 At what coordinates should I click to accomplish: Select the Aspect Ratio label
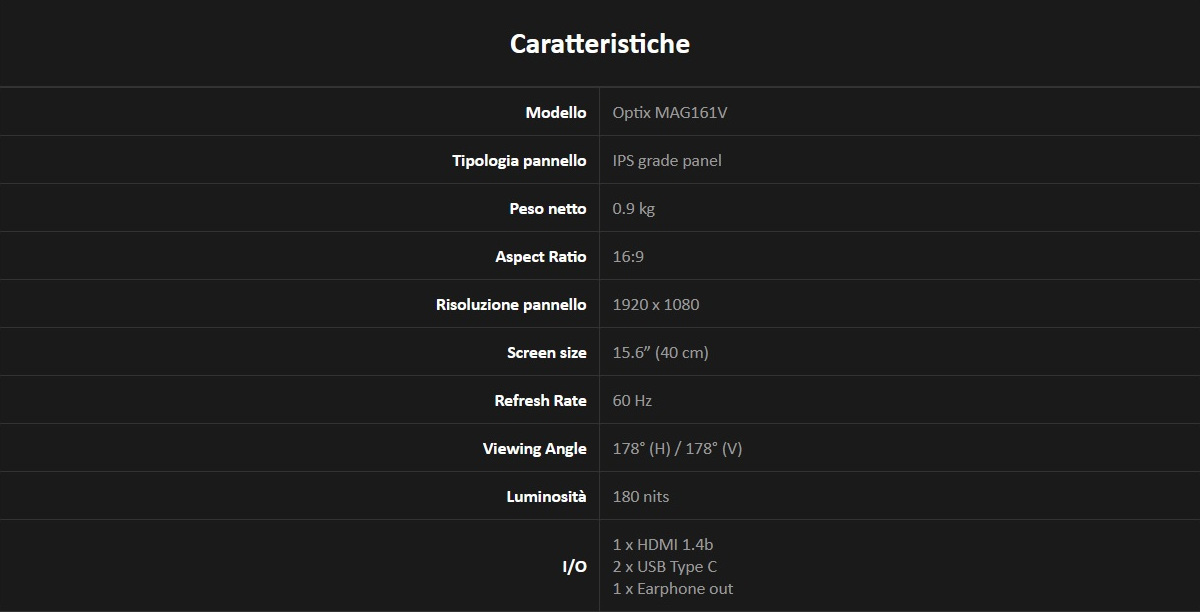(x=541, y=256)
